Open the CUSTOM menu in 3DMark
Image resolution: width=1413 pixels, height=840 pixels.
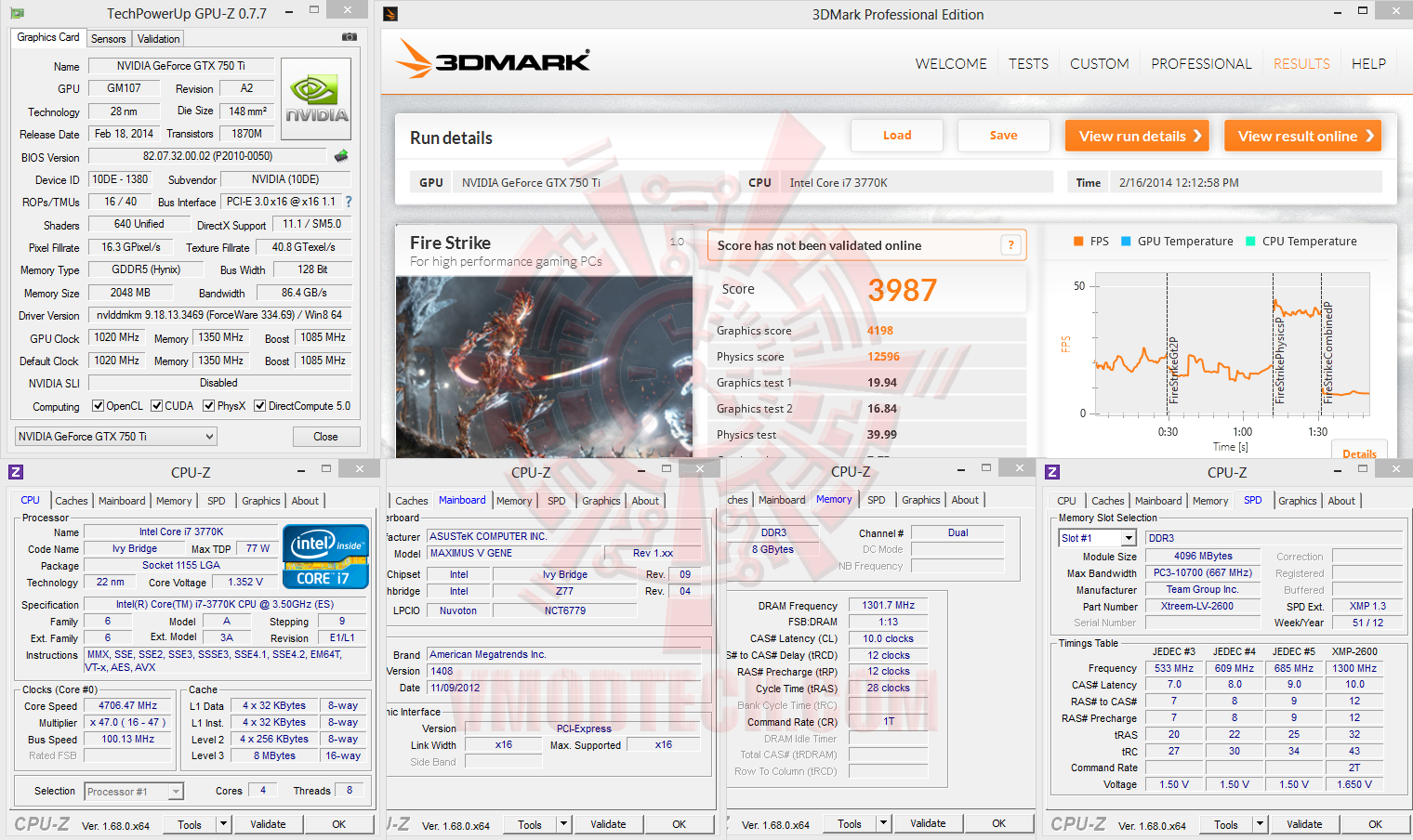(x=1099, y=64)
